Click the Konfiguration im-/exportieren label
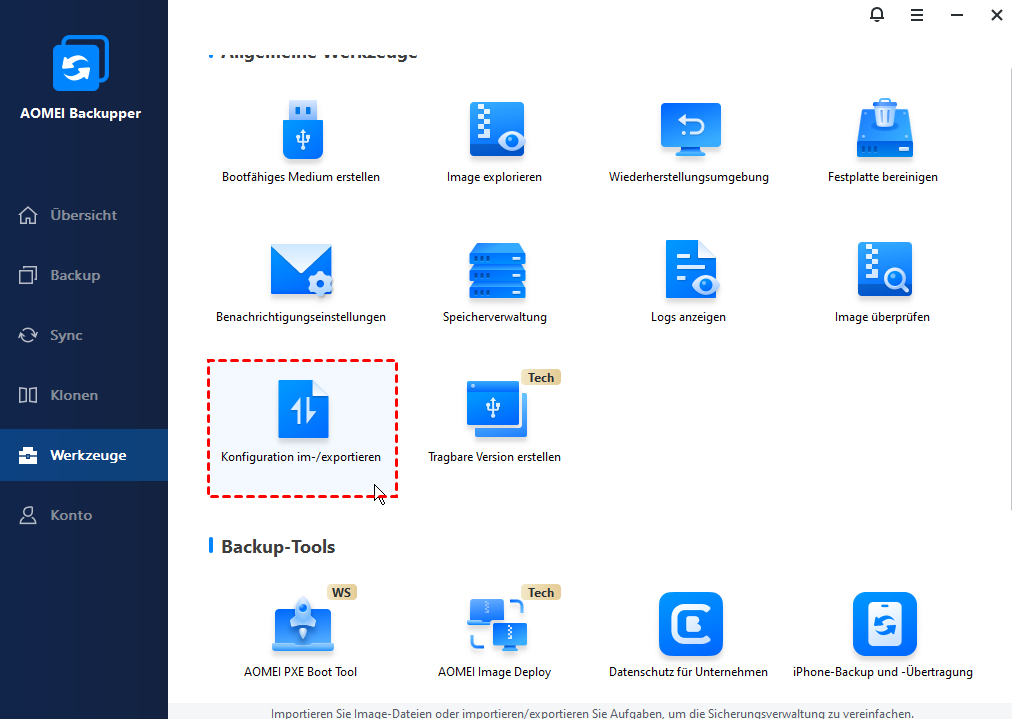 click(301, 457)
